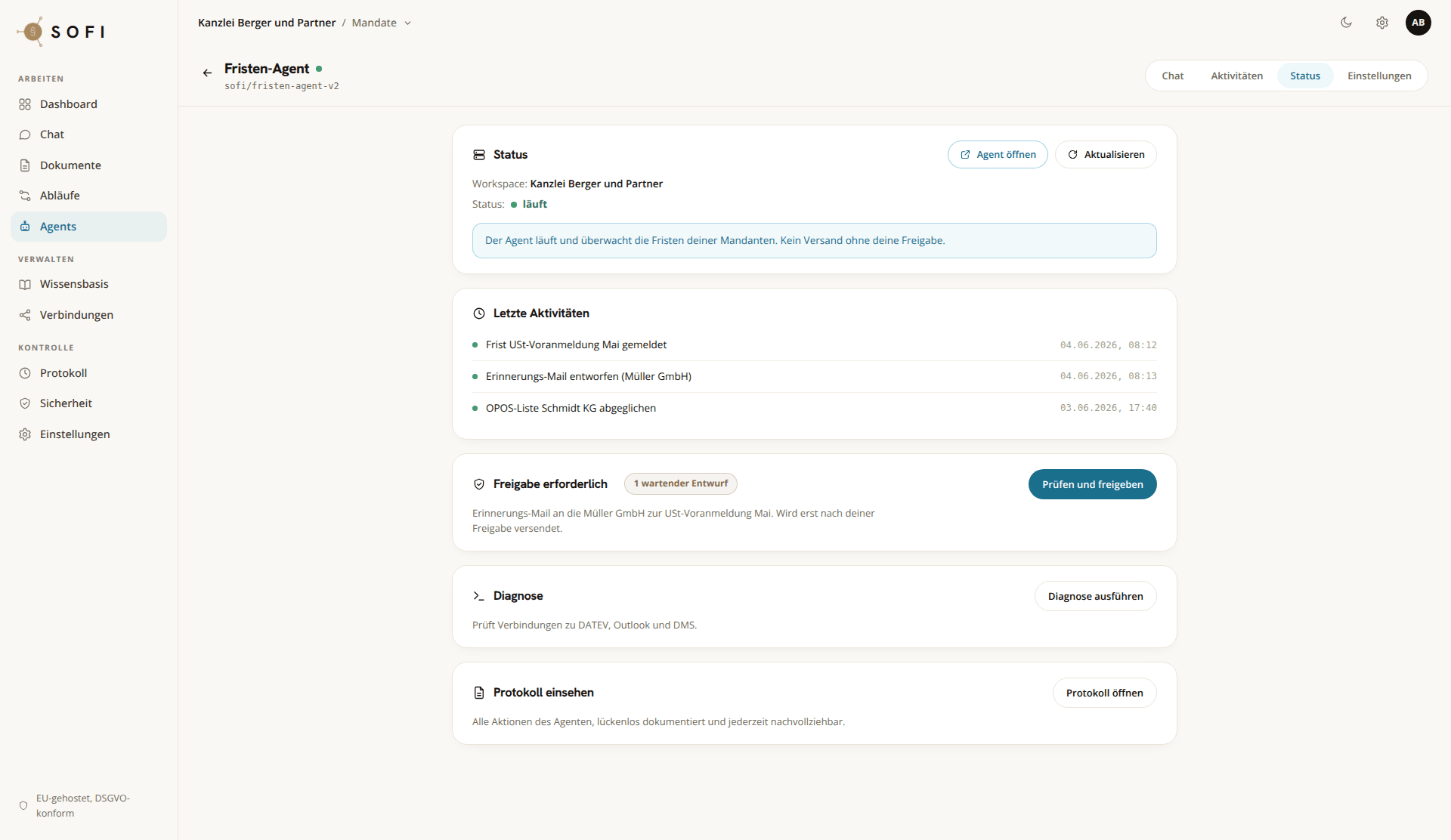The image size is (1451, 840).
Task: Switch to the agent Einstellungen tab
Action: click(x=1379, y=76)
